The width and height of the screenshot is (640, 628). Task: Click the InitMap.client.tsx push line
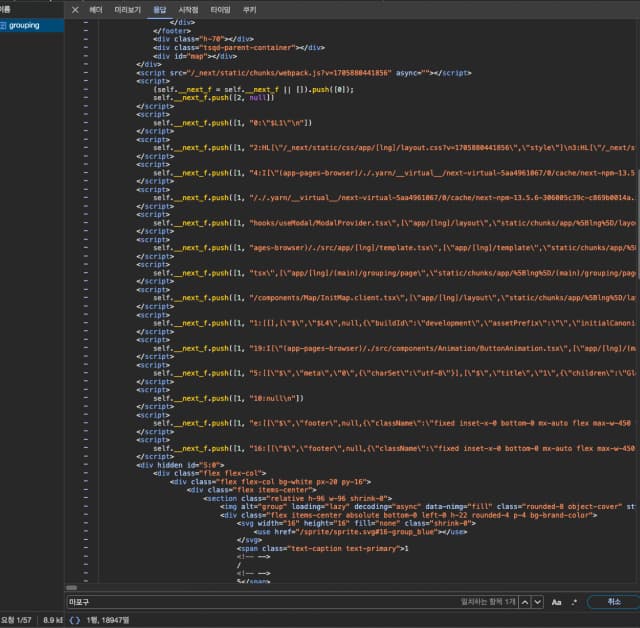point(394,298)
